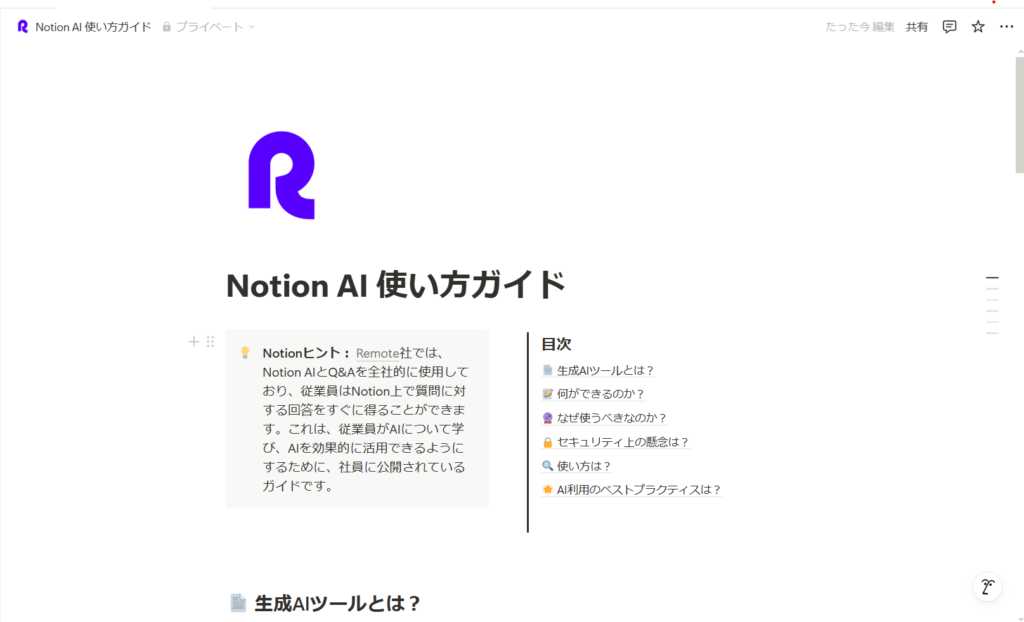Change the large purple R page icon

click(x=281, y=175)
